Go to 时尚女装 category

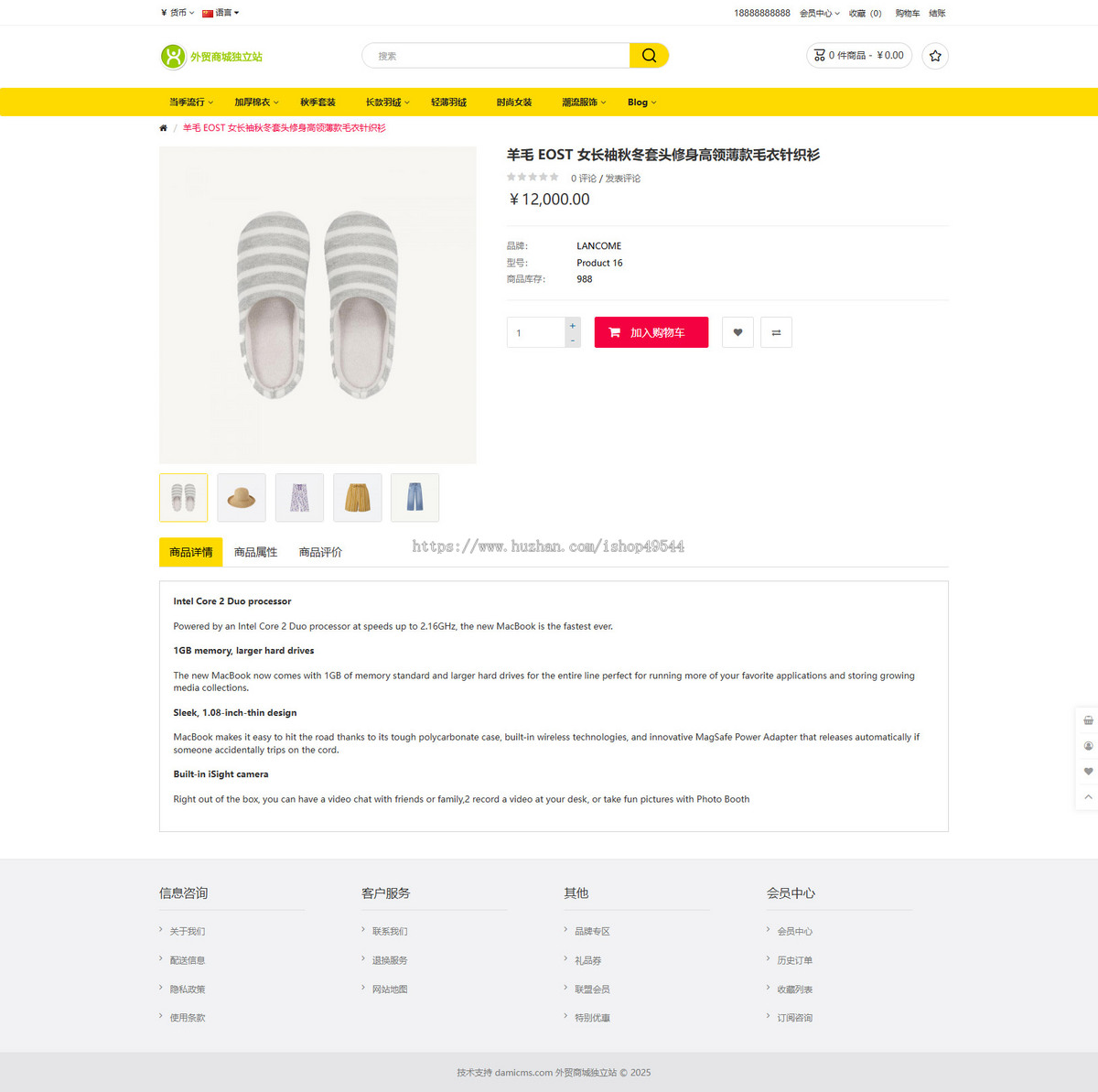(514, 103)
